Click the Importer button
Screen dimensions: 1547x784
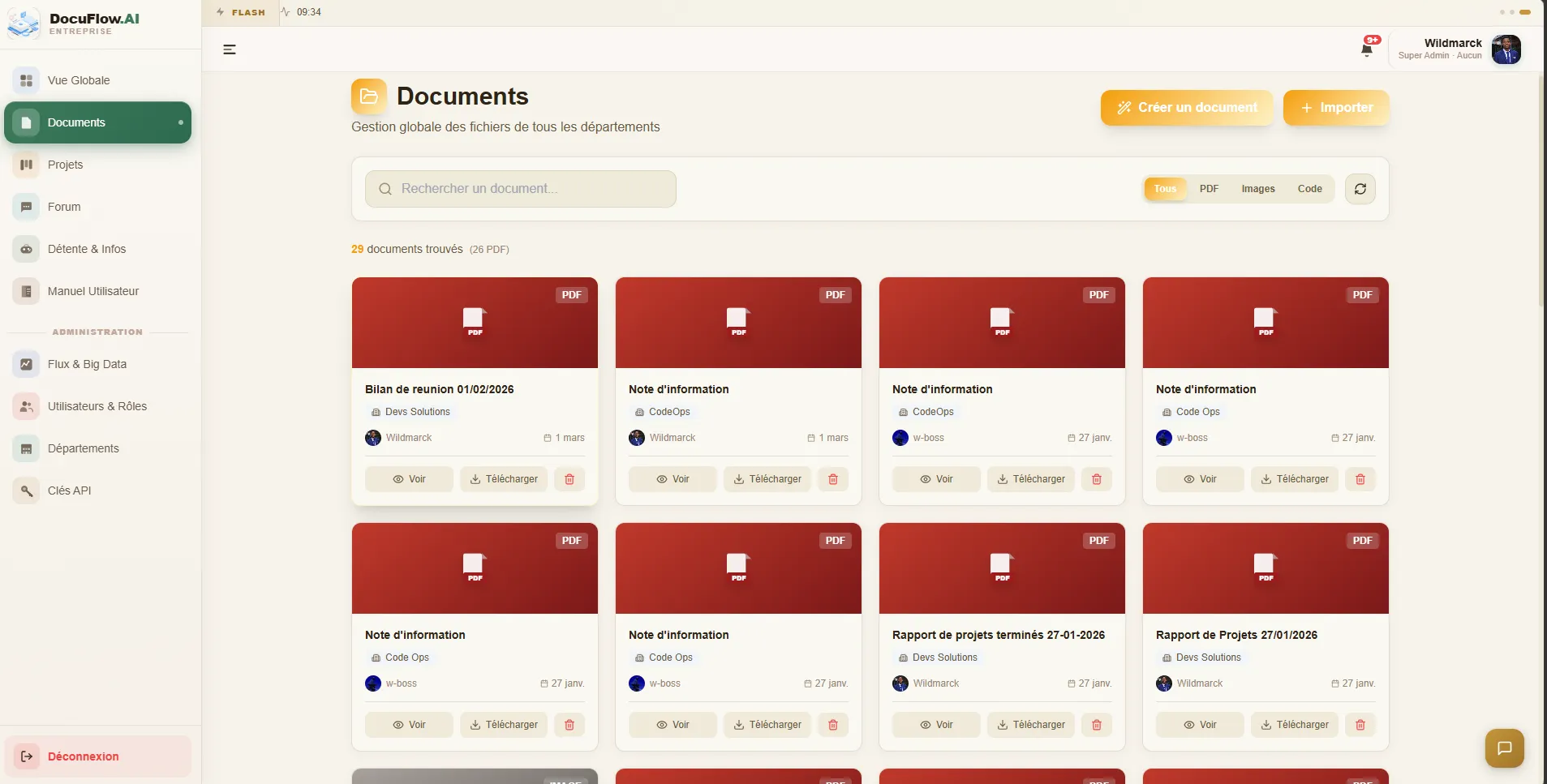coord(1336,108)
